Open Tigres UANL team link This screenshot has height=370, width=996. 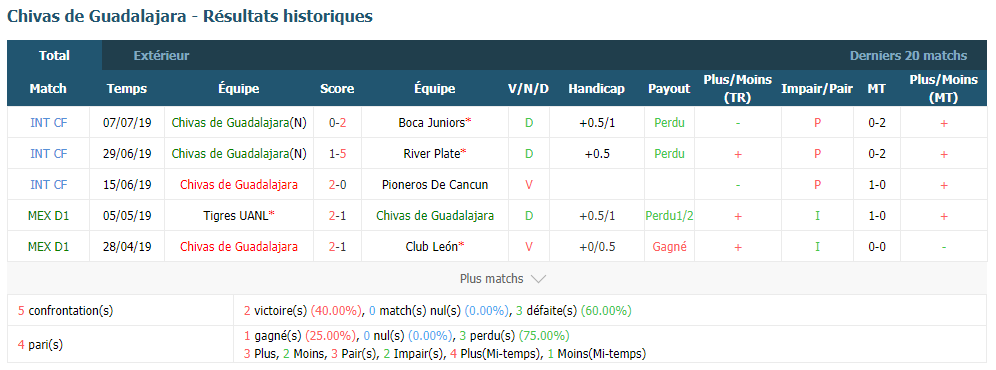[239, 216]
